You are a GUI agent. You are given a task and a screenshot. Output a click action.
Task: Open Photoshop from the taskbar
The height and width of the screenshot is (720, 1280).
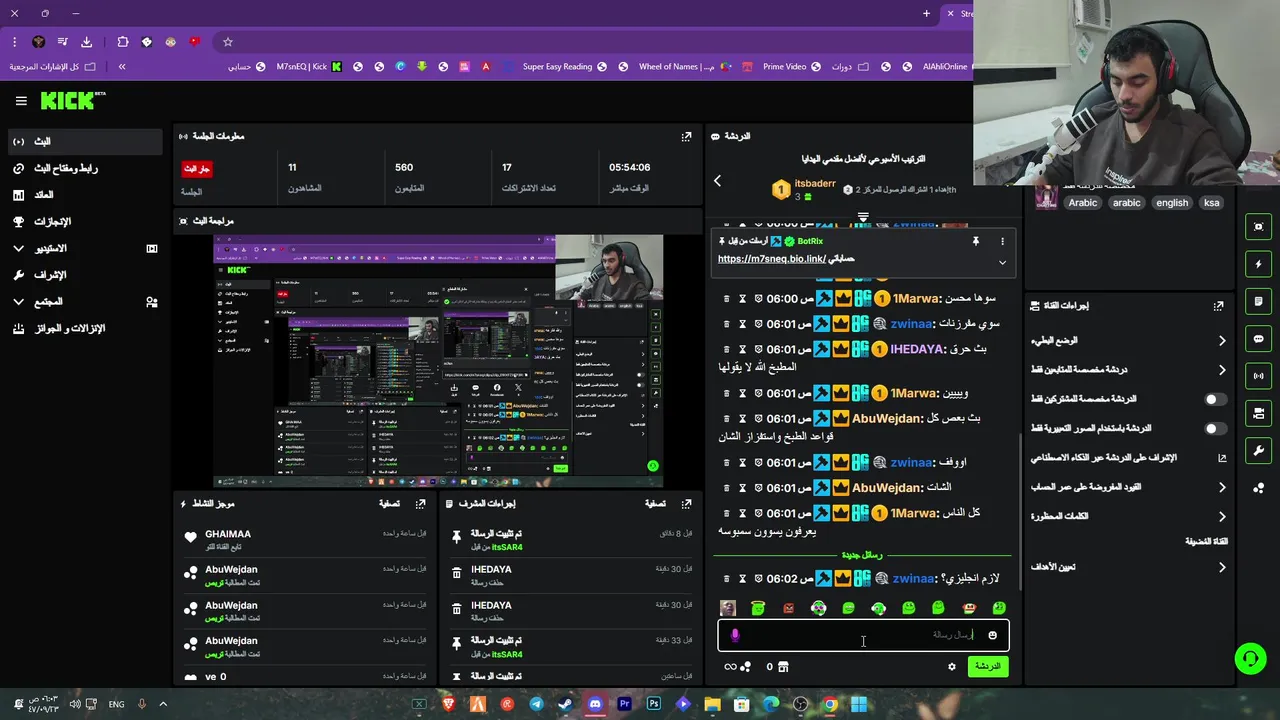pyautogui.click(x=654, y=704)
